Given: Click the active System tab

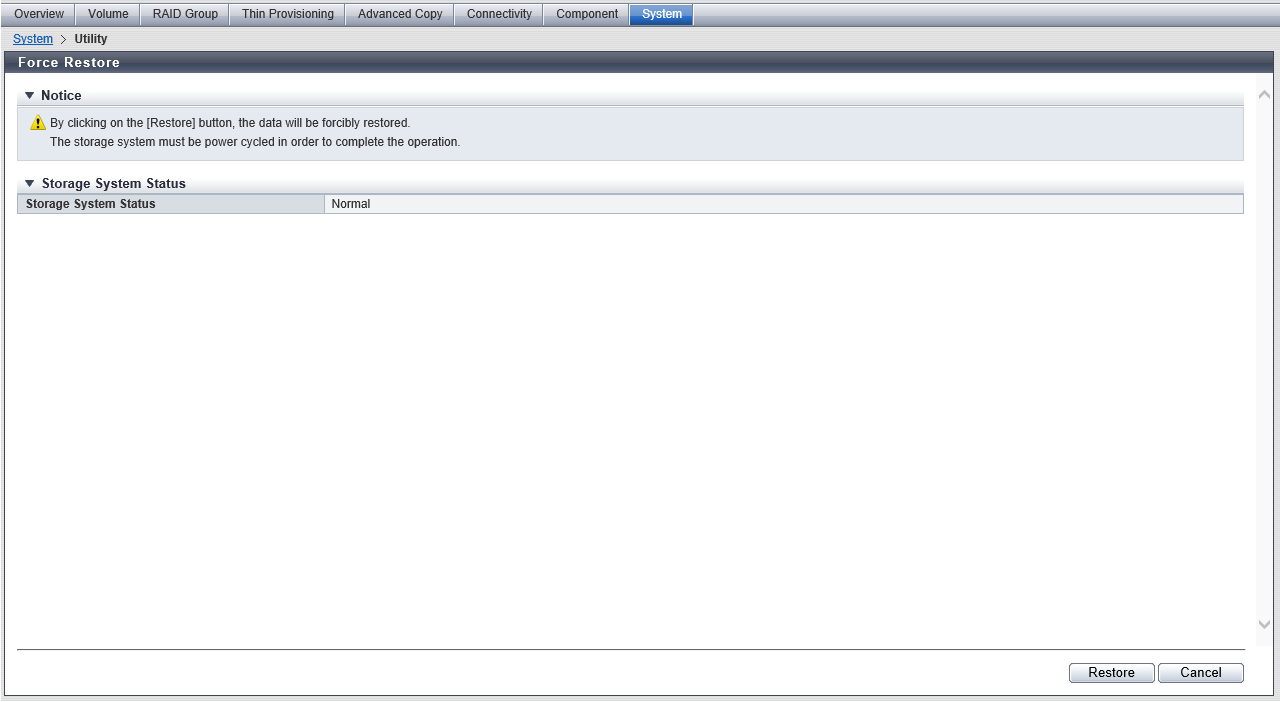Looking at the screenshot, I should 661,14.
